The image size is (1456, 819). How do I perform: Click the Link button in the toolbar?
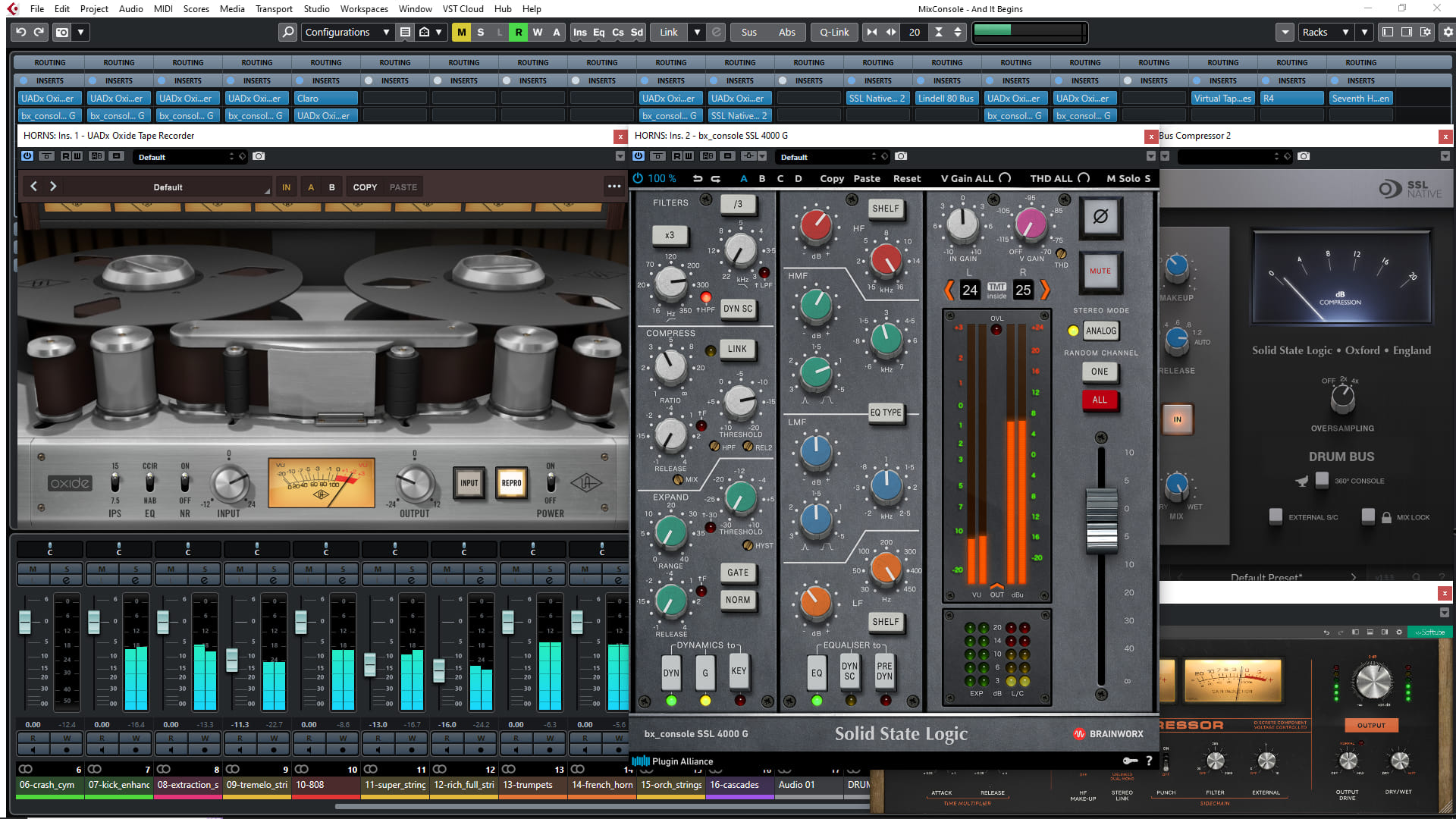tap(669, 32)
